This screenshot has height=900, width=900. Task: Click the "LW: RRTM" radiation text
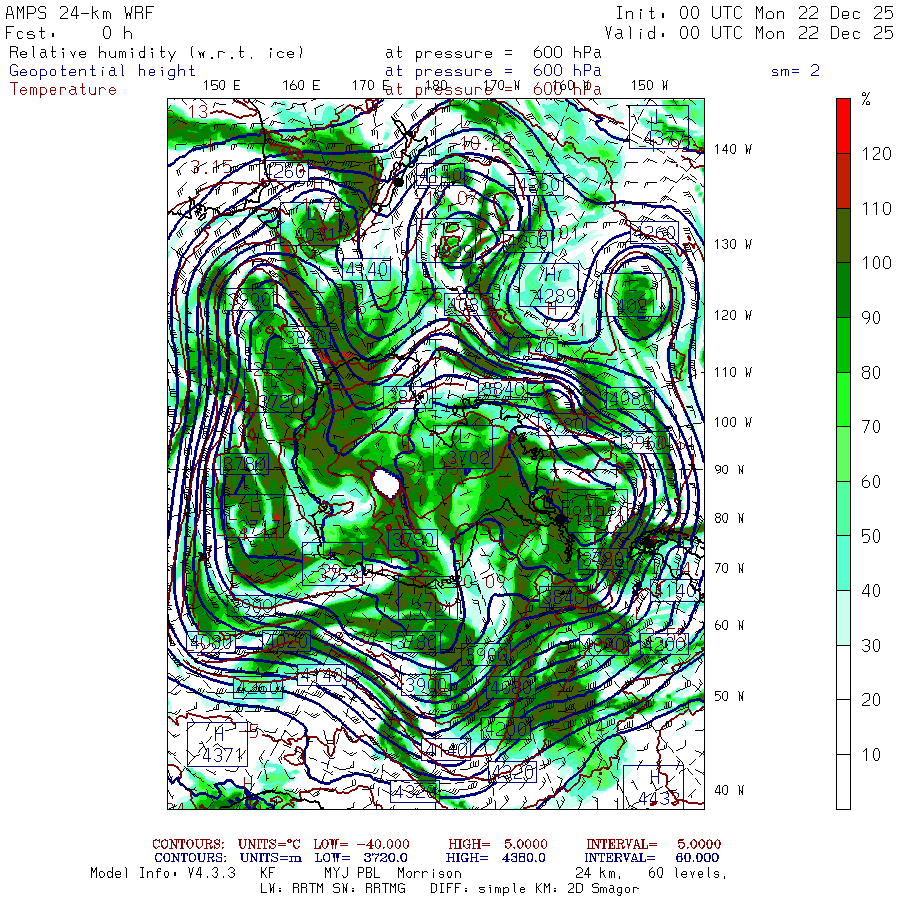click(x=292, y=889)
